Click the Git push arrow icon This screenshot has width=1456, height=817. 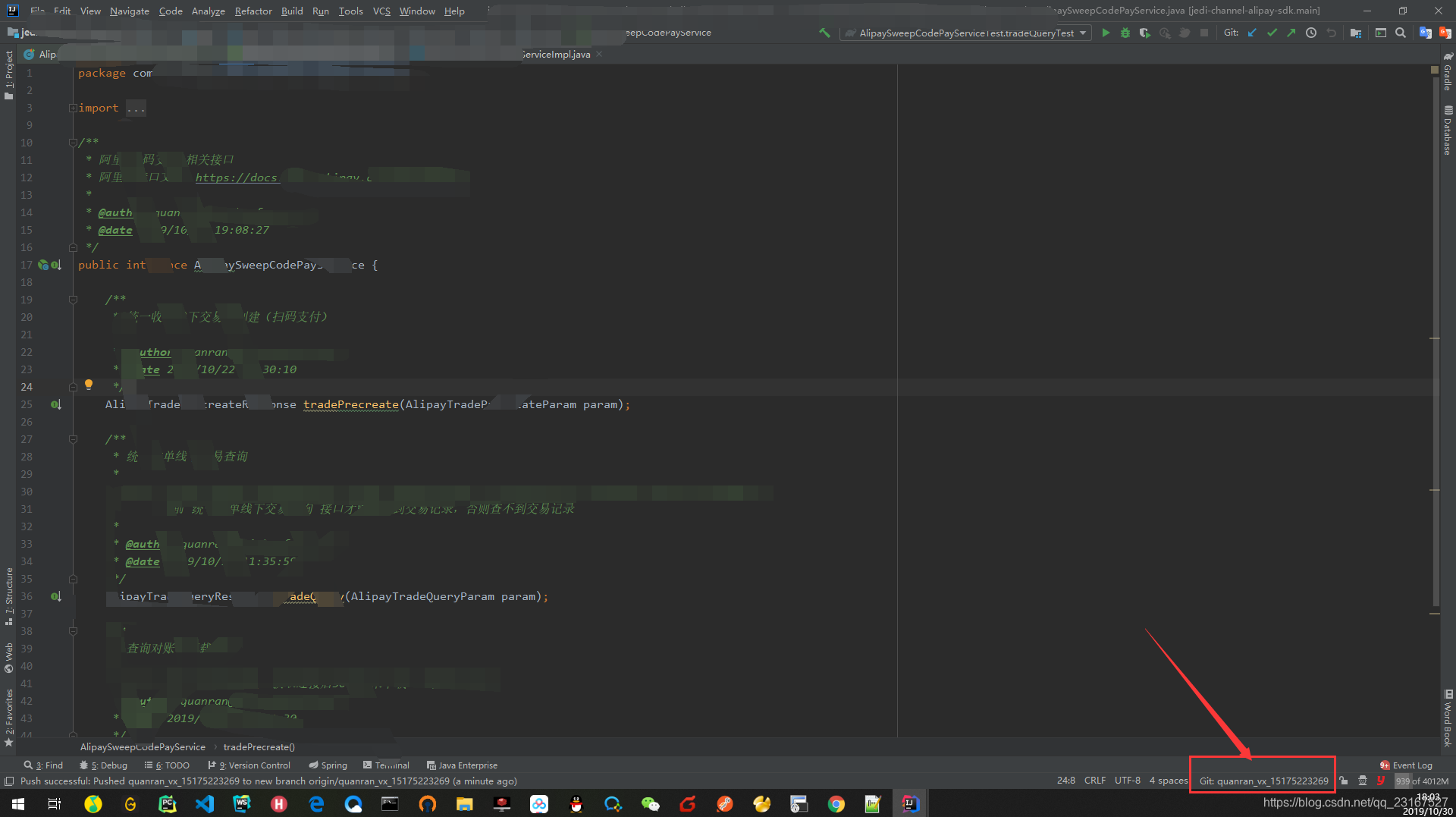coord(1291,33)
